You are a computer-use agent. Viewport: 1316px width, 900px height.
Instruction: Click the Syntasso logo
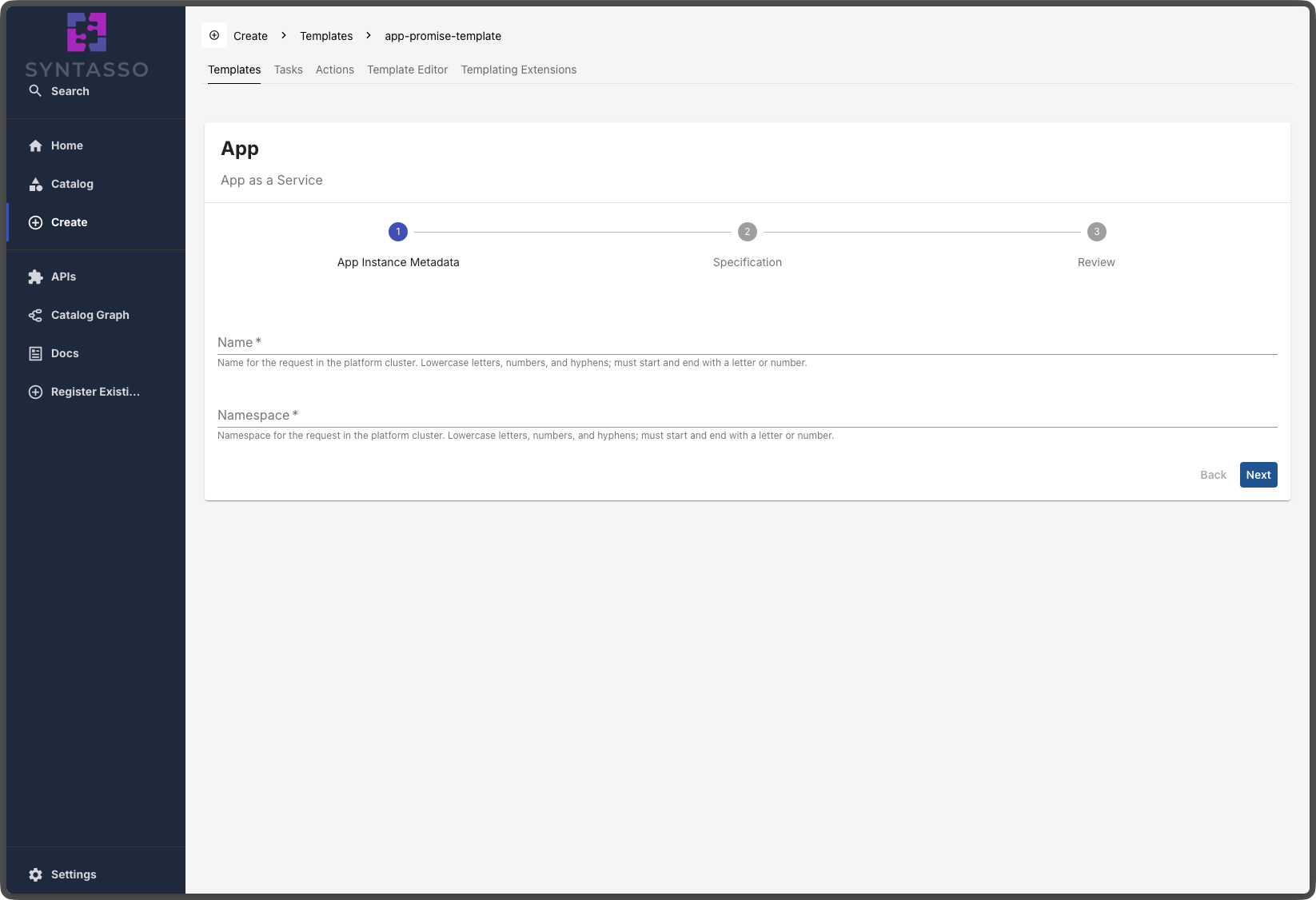[86, 45]
